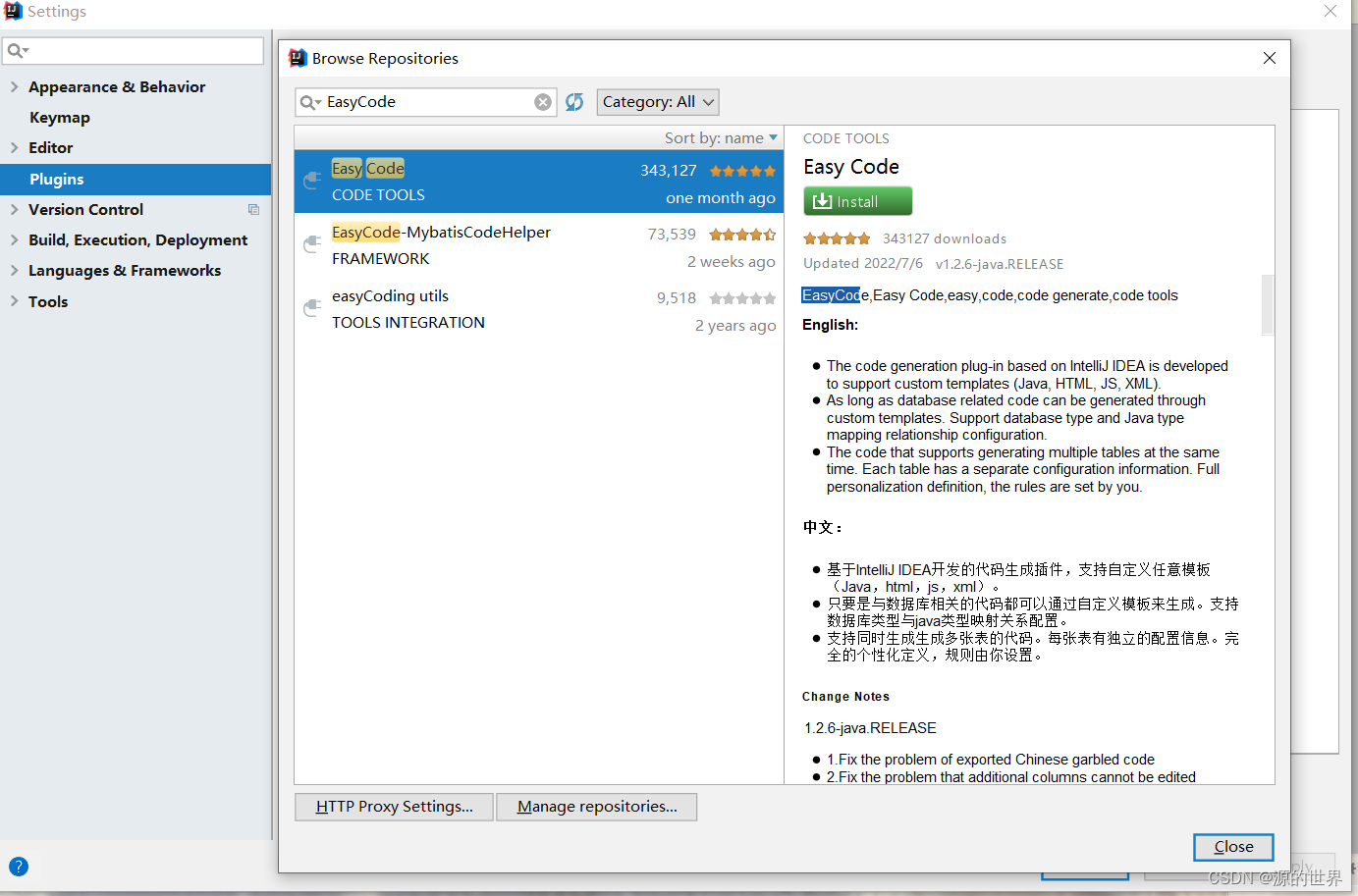Click the 'Change Notes' heading
Screen dimensions: 1358x896
pos(845,697)
